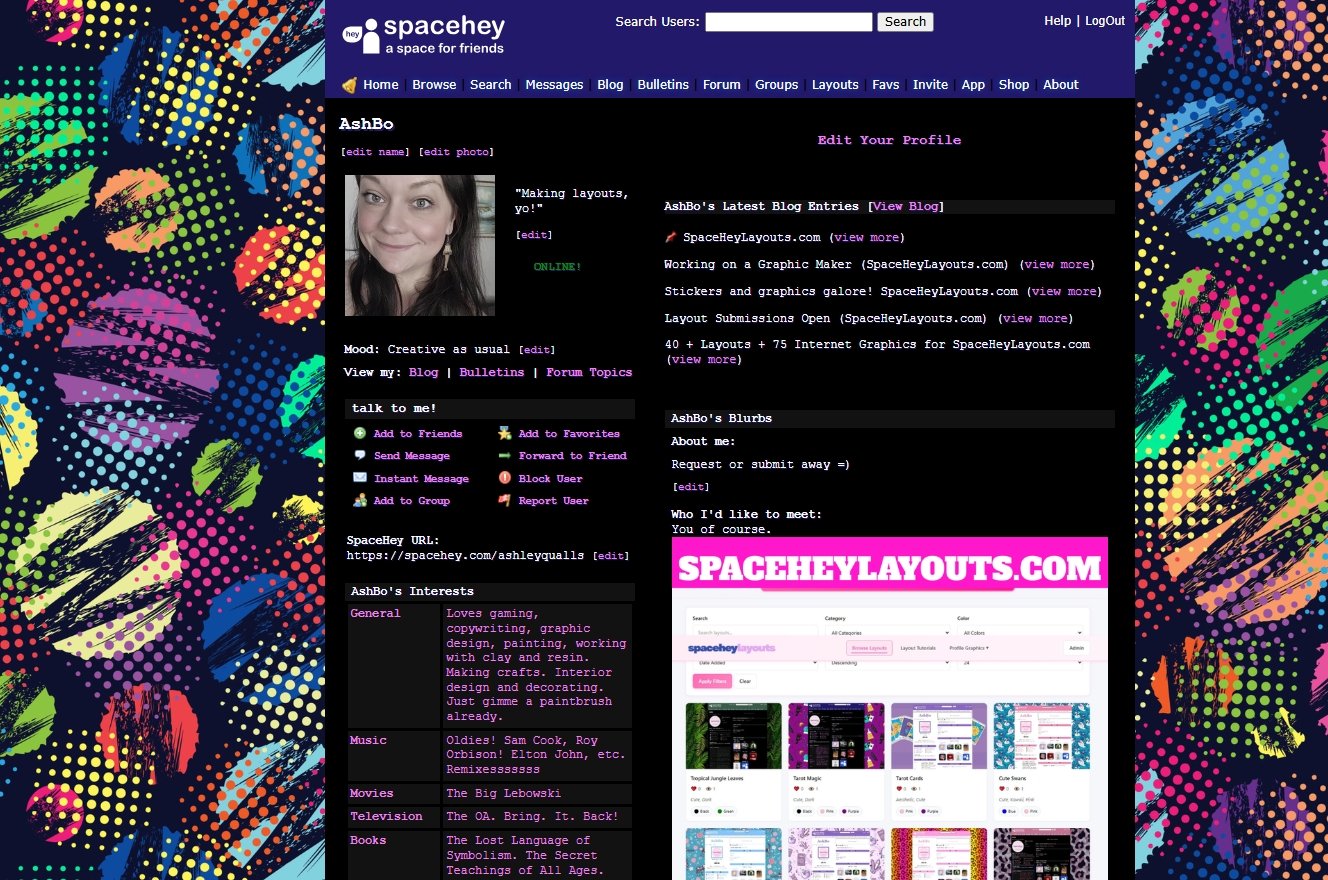This screenshot has height=880, width=1328.
Task: Click the Add to Favorites star icon
Action: (x=505, y=433)
